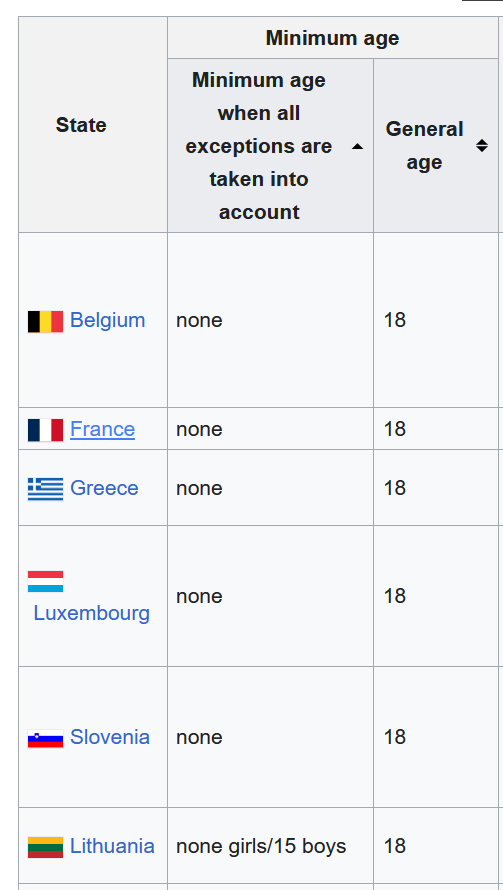Screen dimensions: 503x890
Task: Click the top Minimum age group header
Action: pyautogui.click(x=333, y=38)
